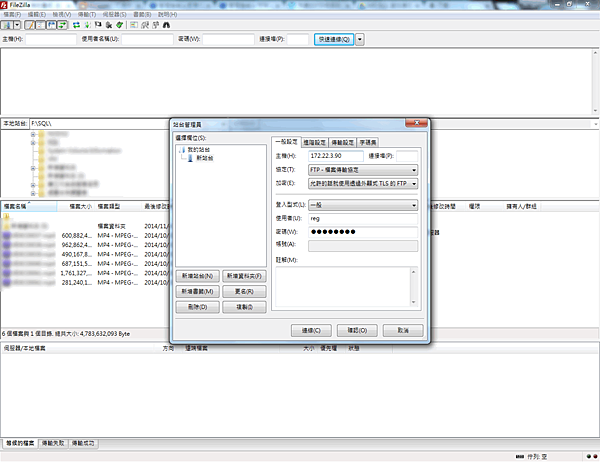Expand the first folder in local tree
This screenshot has height=462, width=600.
click(33, 136)
